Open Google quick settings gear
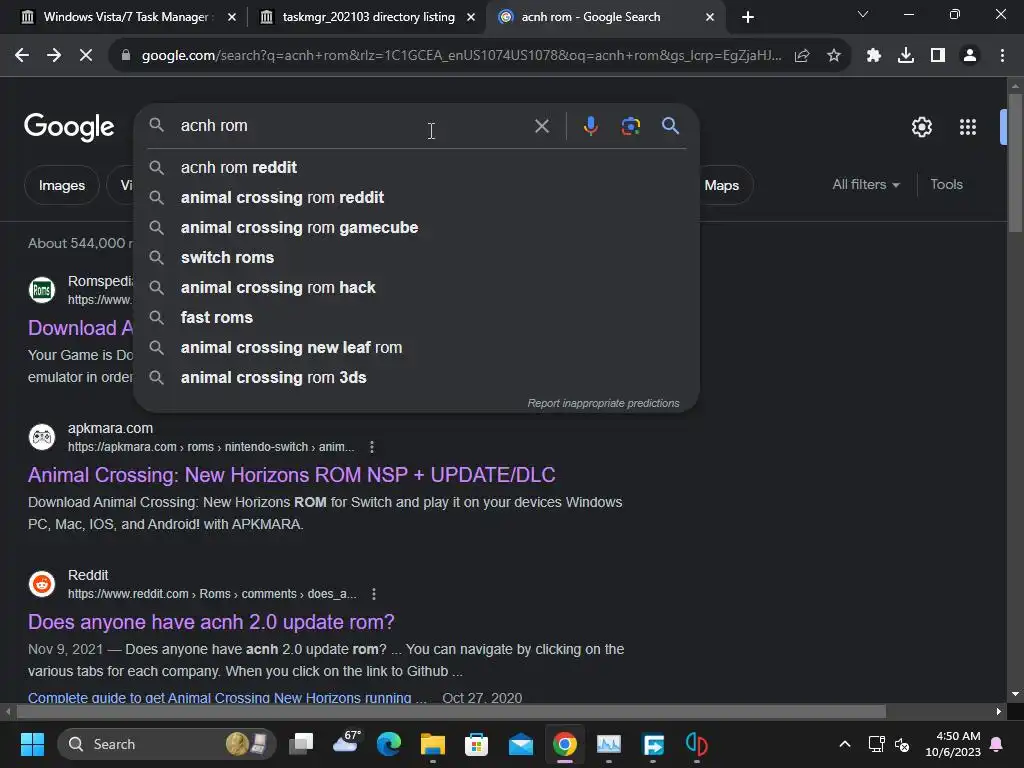 click(x=921, y=127)
